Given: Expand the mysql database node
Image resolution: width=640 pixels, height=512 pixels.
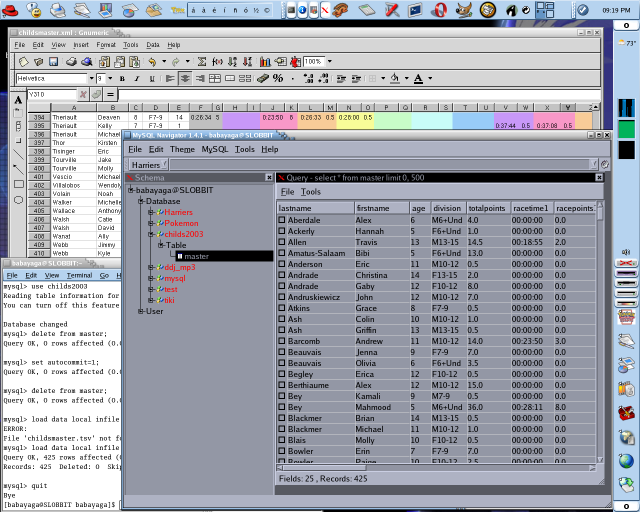Looking at the screenshot, I should [x=151, y=278].
